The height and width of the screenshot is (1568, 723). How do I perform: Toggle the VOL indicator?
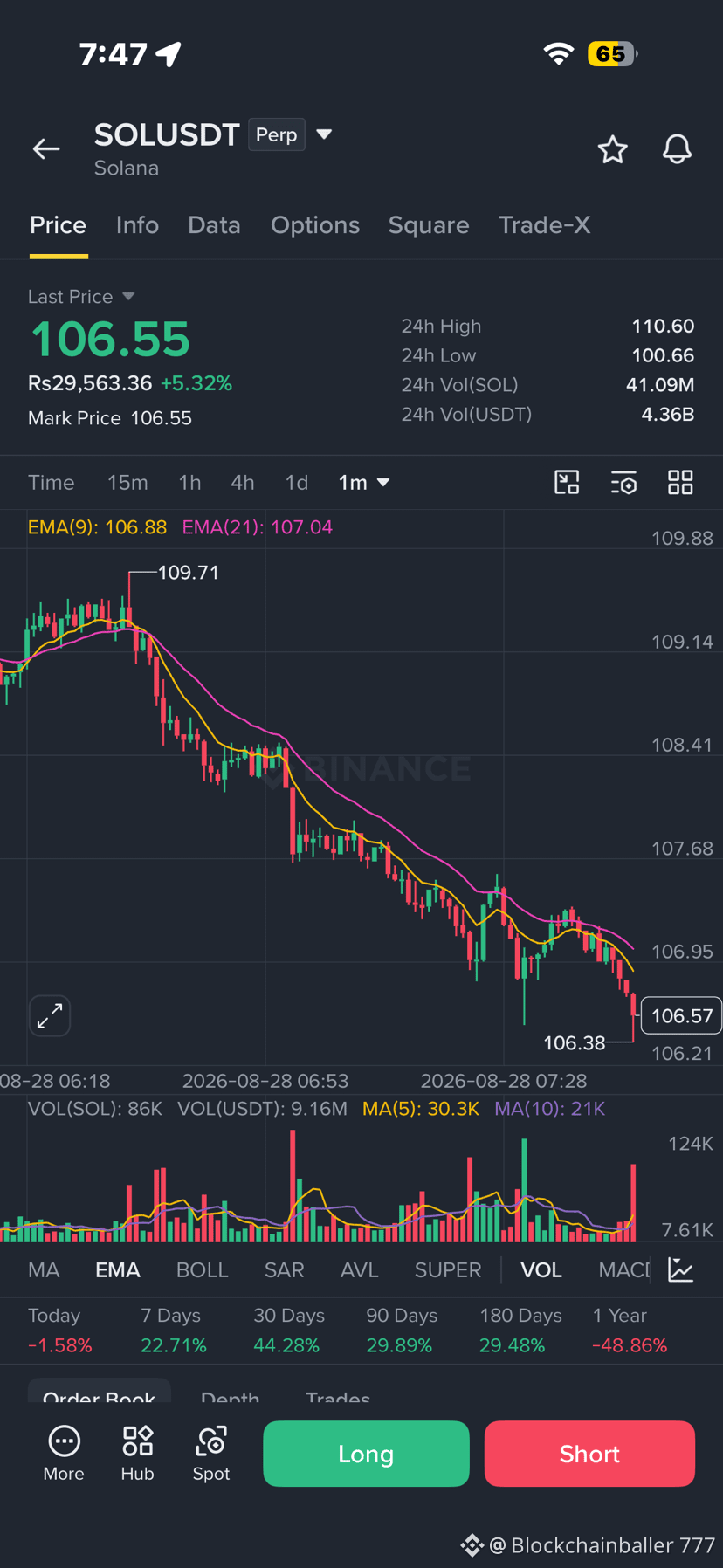click(x=541, y=1270)
